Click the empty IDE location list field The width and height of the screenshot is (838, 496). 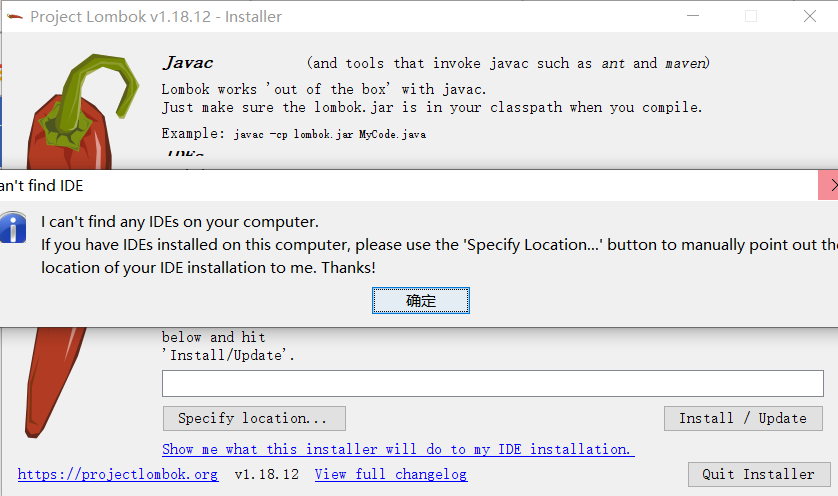(492, 383)
